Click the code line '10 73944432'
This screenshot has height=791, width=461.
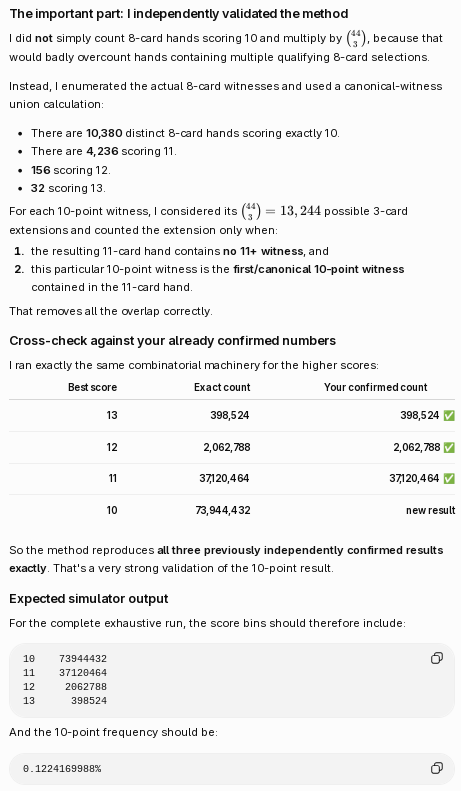(65, 658)
